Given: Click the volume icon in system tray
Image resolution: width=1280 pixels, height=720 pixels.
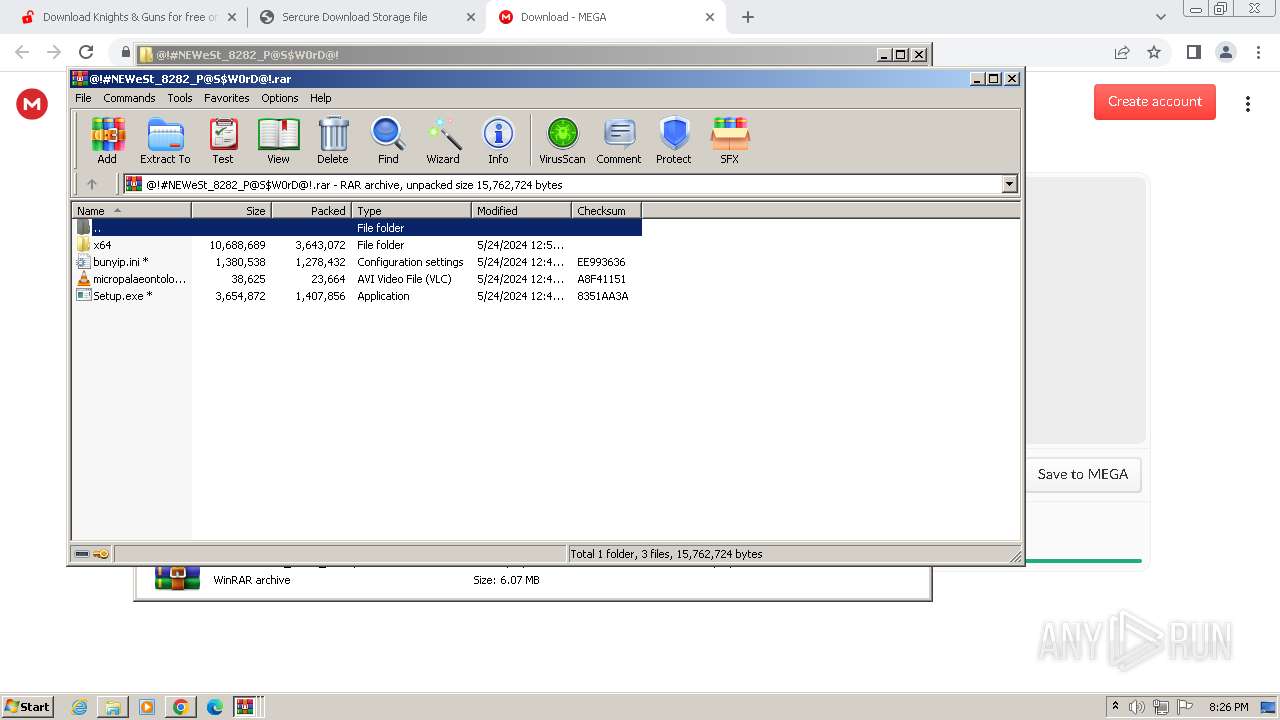Looking at the screenshot, I should [x=1137, y=707].
